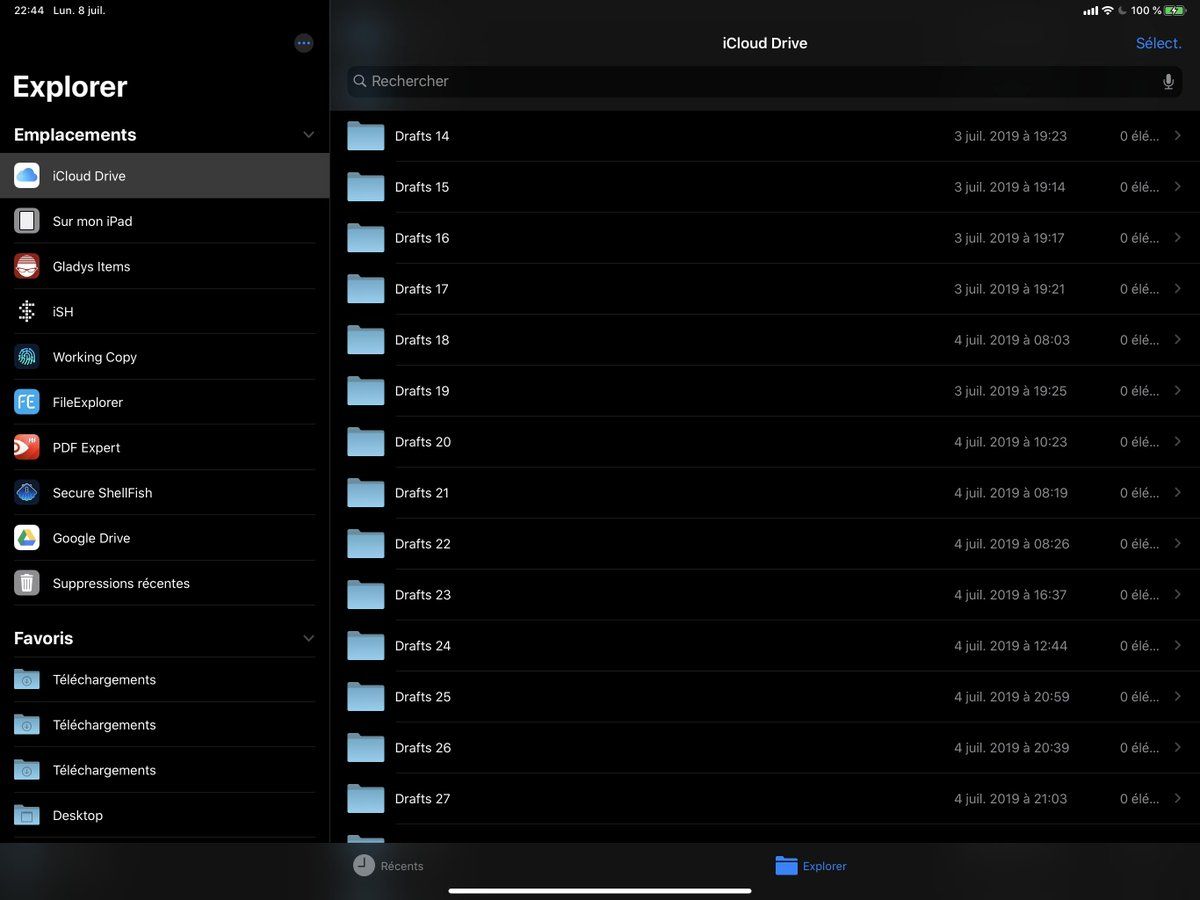Switch to the Récents tab
Image resolution: width=1200 pixels, height=900 pixels.
point(389,866)
